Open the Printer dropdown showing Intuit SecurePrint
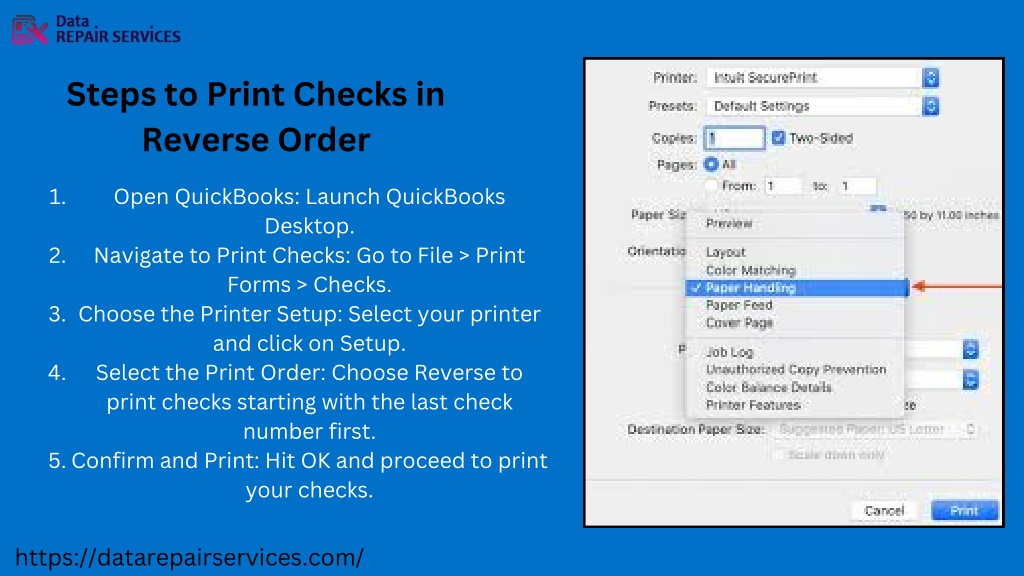Viewport: 1024px width, 576px height. [x=822, y=78]
